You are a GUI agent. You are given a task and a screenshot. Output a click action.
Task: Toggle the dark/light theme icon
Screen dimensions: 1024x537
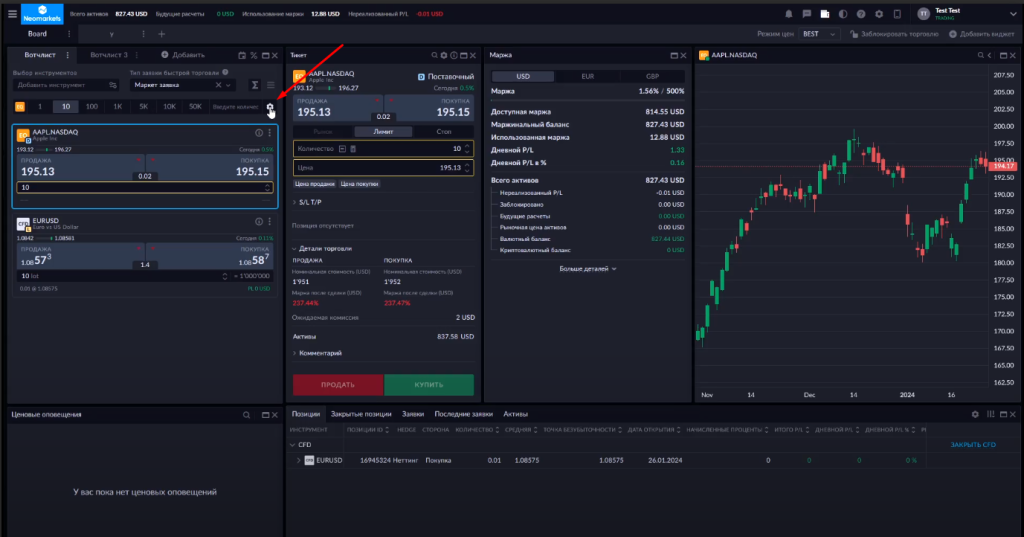click(x=843, y=14)
